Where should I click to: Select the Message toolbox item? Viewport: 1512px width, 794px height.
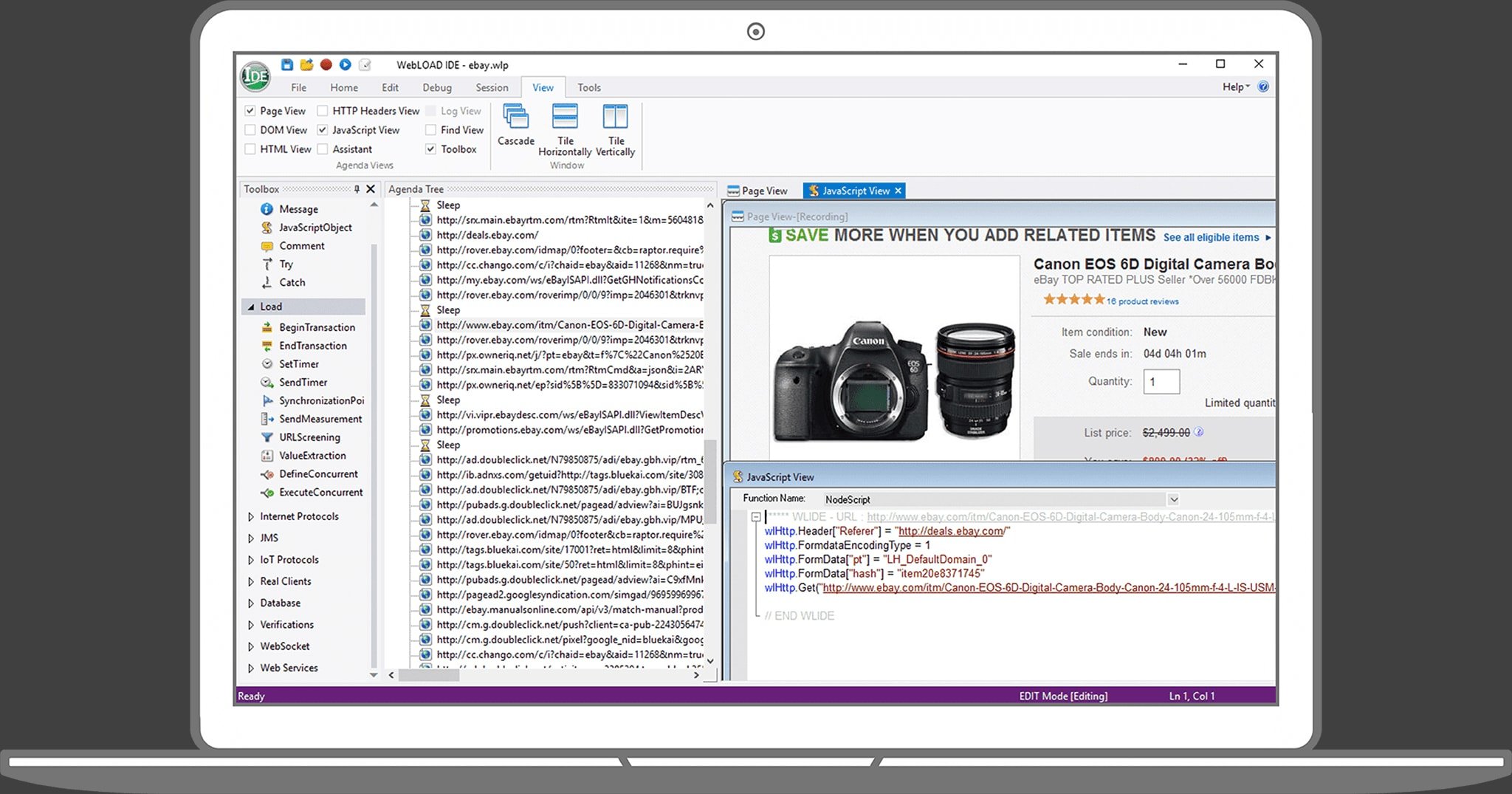point(298,210)
